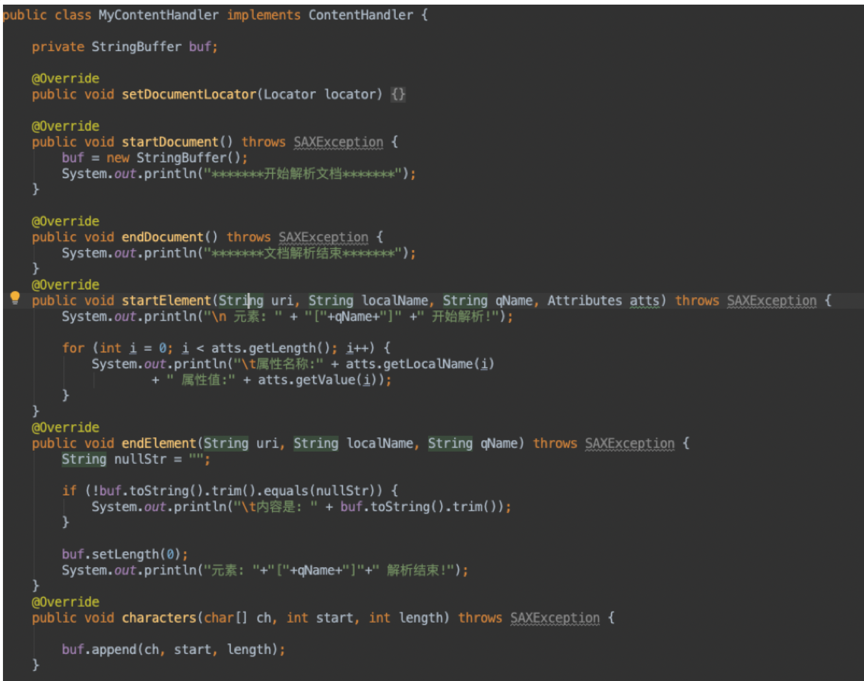Image resolution: width=864 pixels, height=681 pixels.
Task: Click SAXException in the startElement signature
Action: point(771,301)
